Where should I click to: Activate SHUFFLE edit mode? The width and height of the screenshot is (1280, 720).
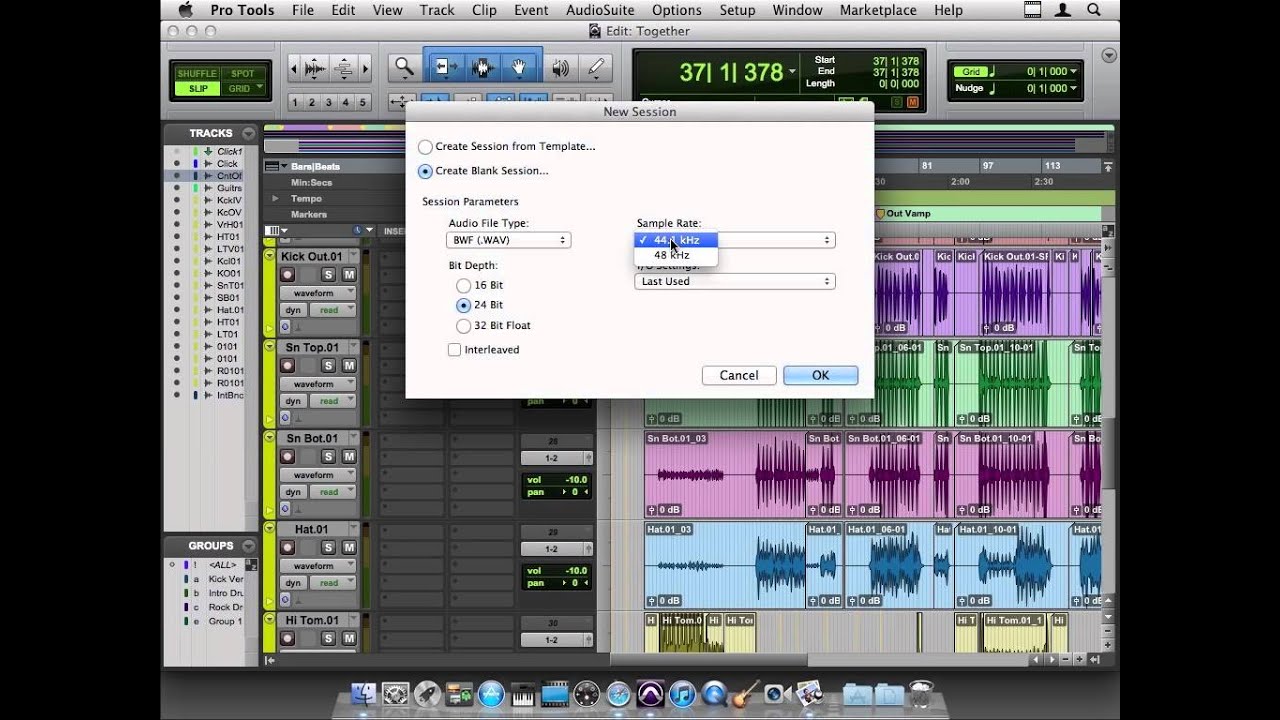pos(197,74)
